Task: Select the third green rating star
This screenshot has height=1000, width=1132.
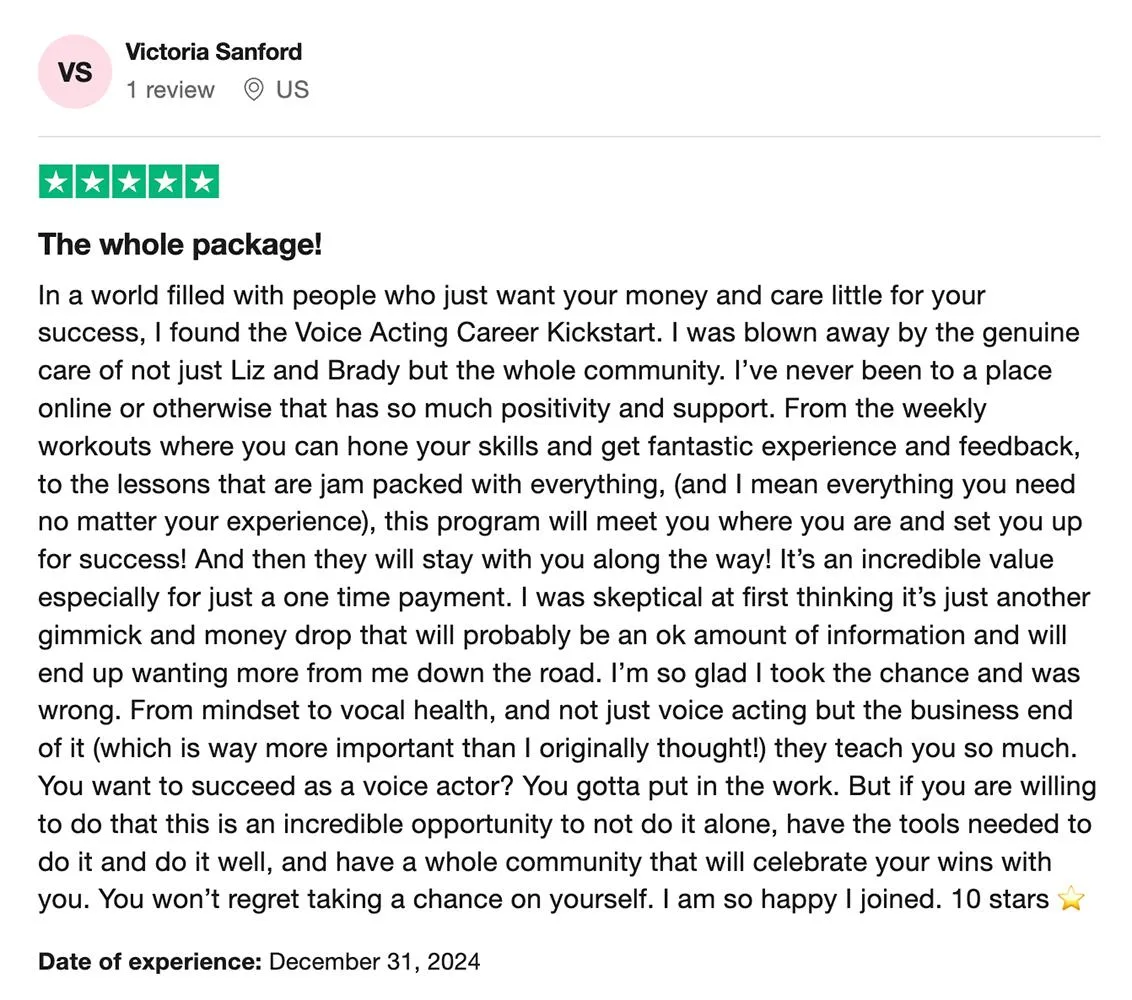Action: click(129, 182)
